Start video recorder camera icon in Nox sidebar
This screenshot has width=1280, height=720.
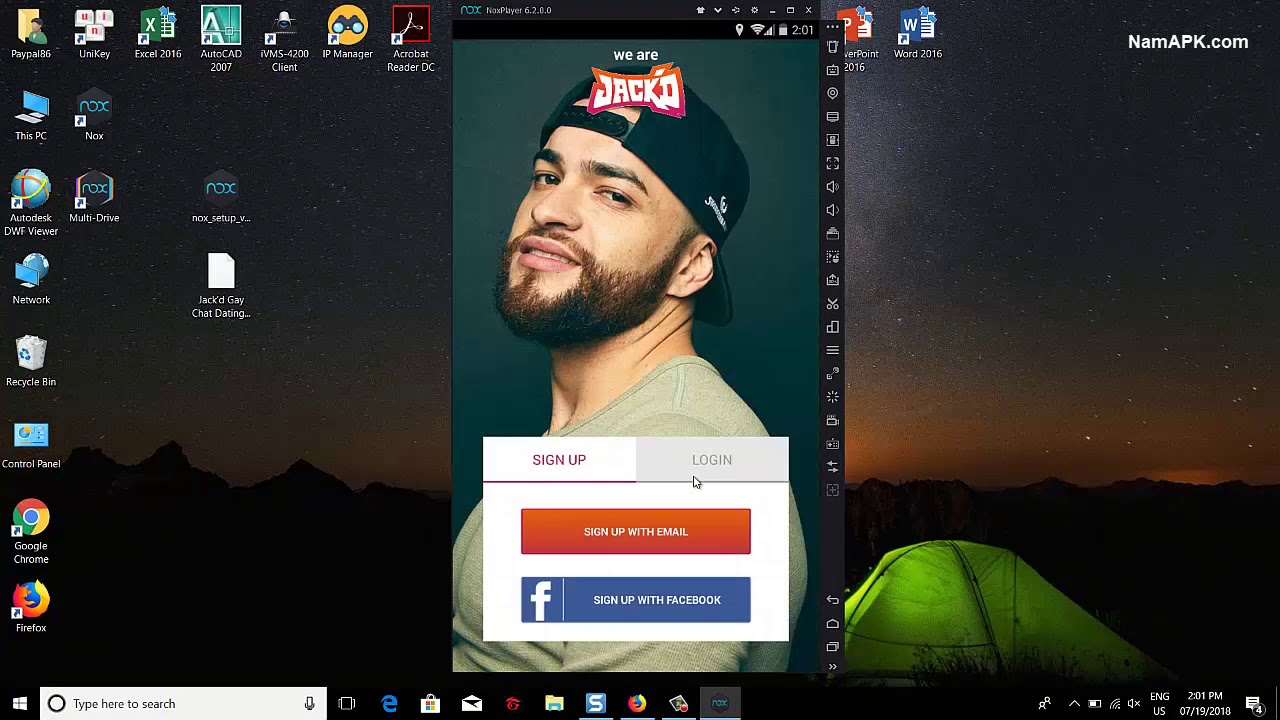pyautogui.click(x=832, y=420)
